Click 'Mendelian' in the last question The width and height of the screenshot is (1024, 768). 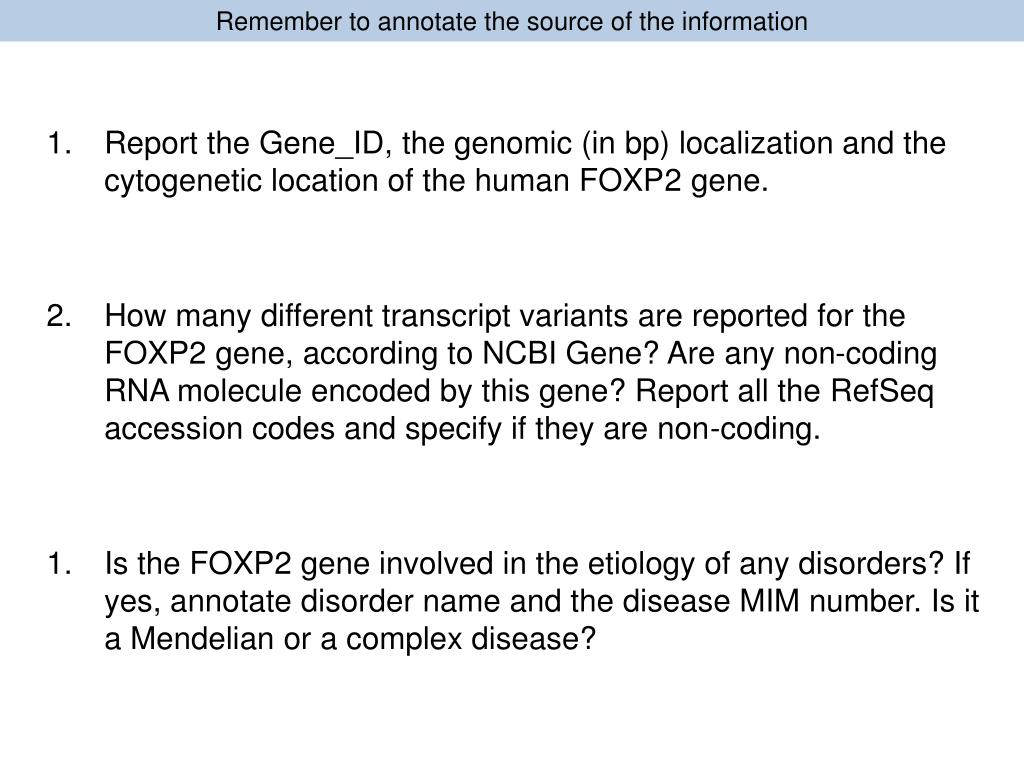click(202, 638)
